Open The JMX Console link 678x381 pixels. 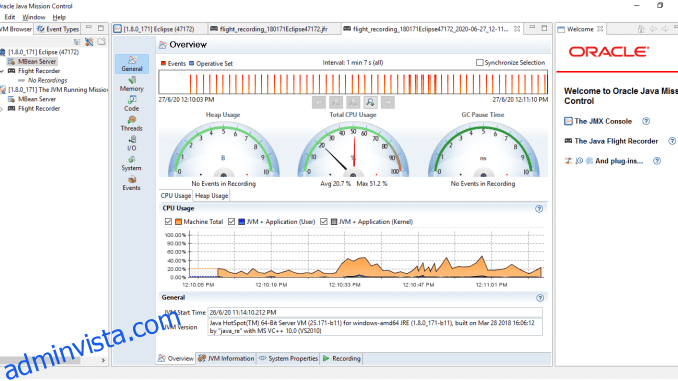(x=603, y=121)
